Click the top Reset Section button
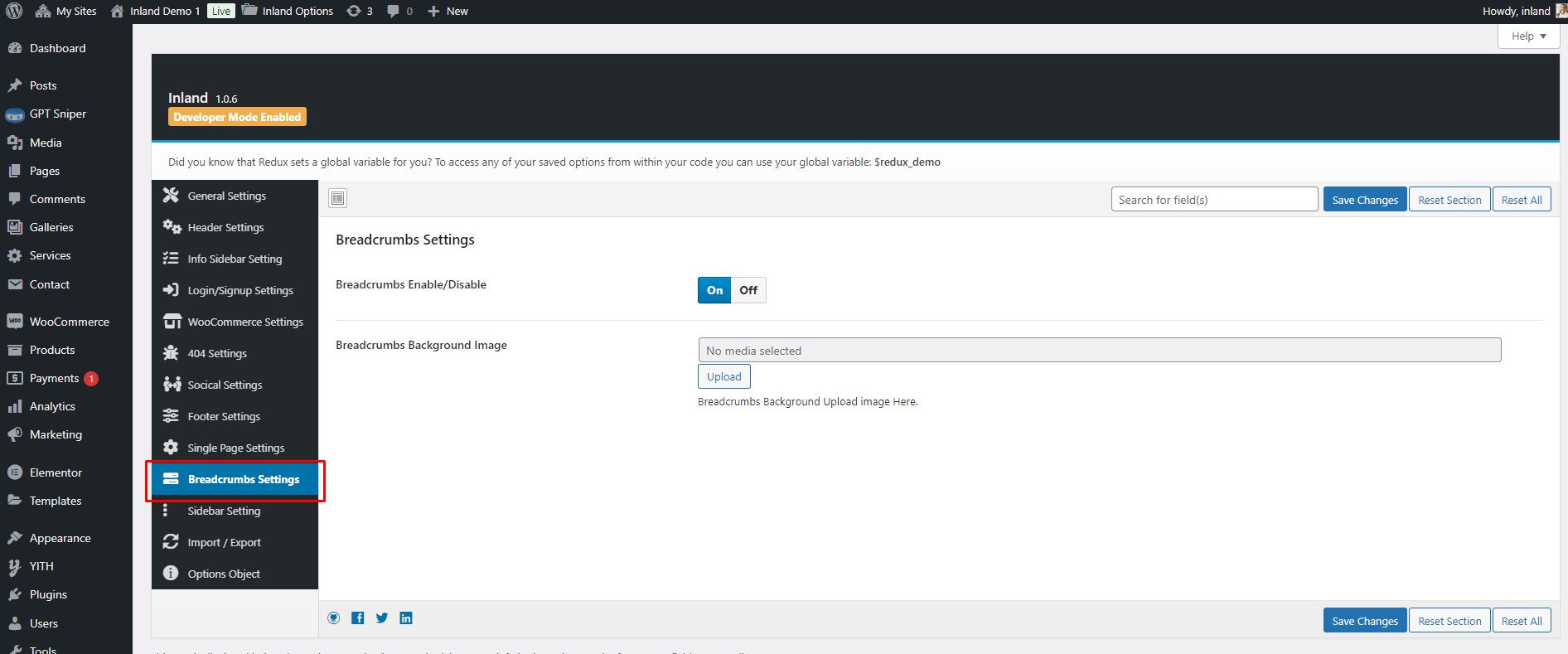This screenshot has height=654, width=1568. click(x=1449, y=200)
